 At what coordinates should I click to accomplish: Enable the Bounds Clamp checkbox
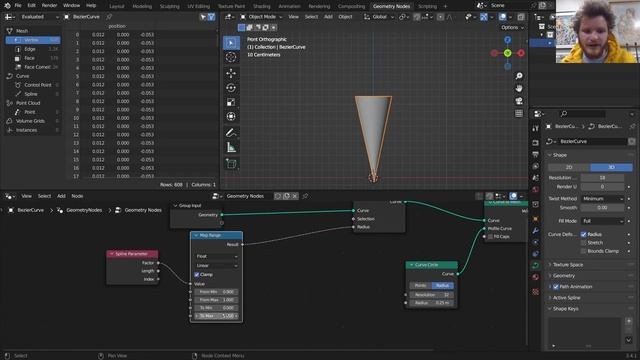[583, 251]
